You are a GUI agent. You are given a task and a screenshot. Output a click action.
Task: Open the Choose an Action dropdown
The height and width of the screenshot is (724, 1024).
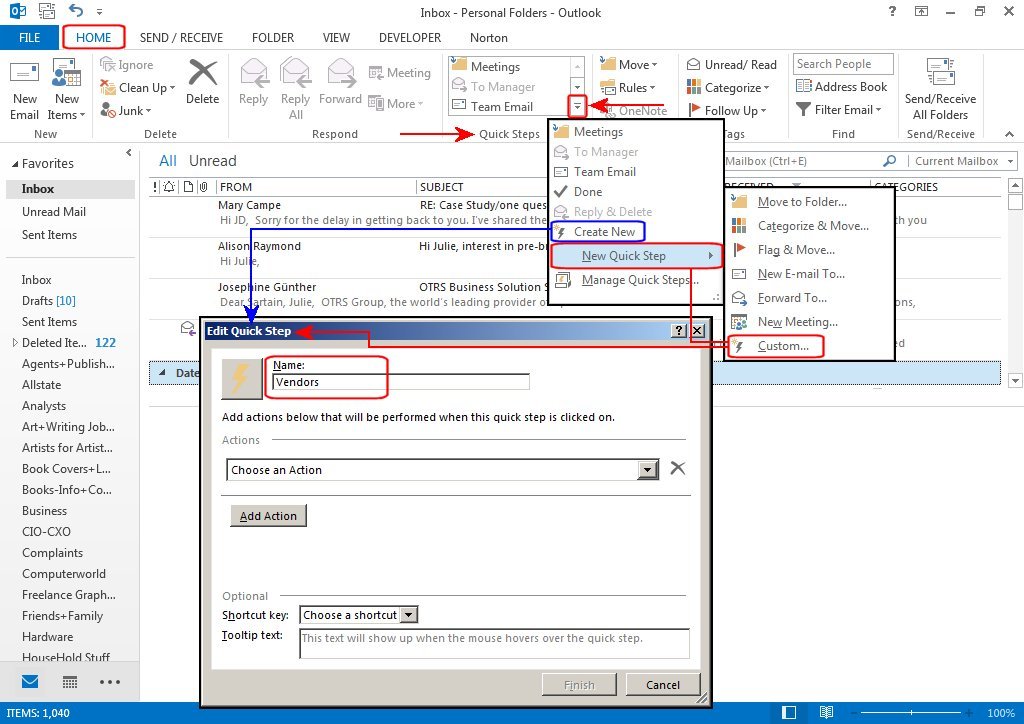tap(648, 470)
